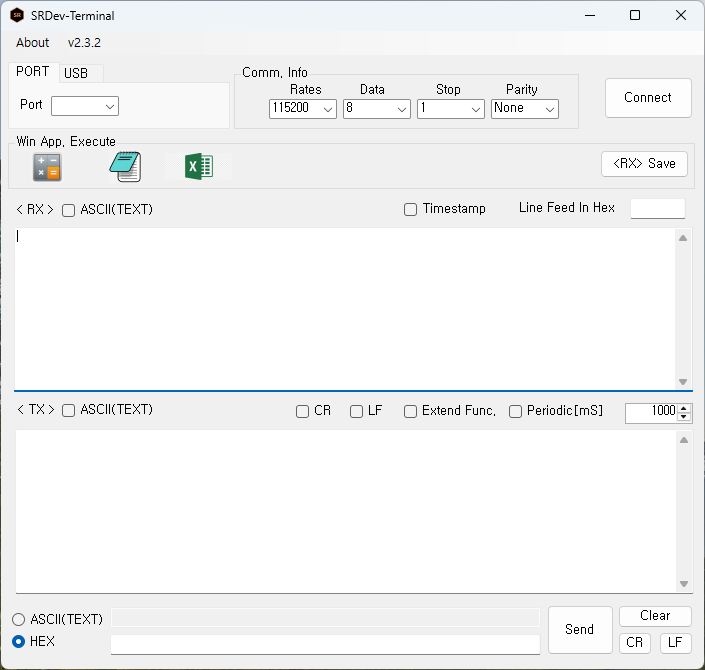The width and height of the screenshot is (705, 670).
Task: Click the <RX> Save button
Action: 644,164
